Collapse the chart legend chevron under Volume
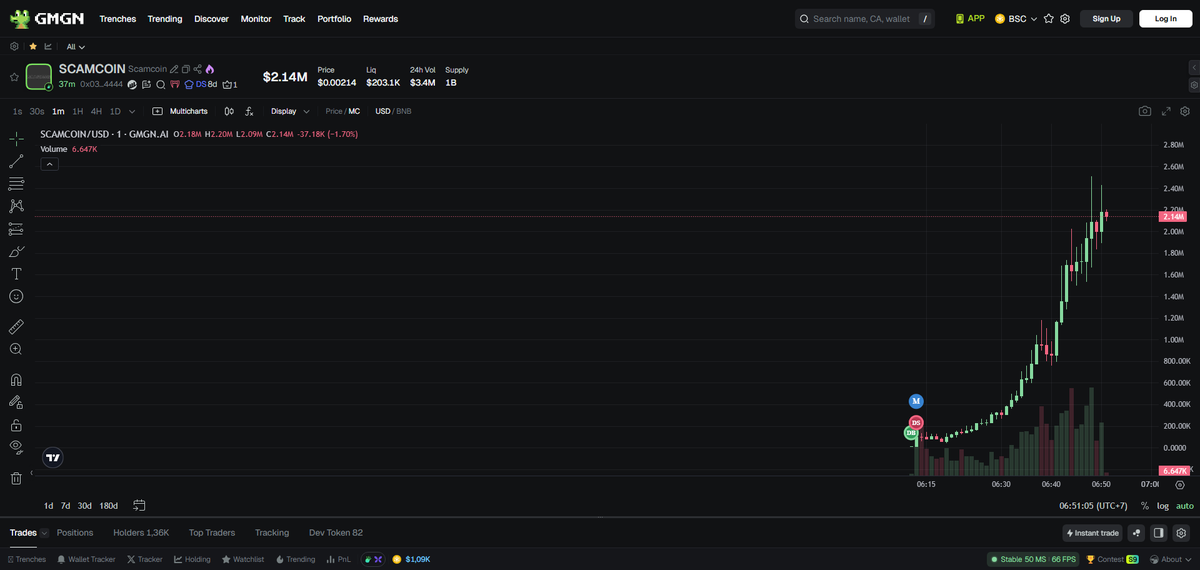 pyautogui.click(x=49, y=164)
